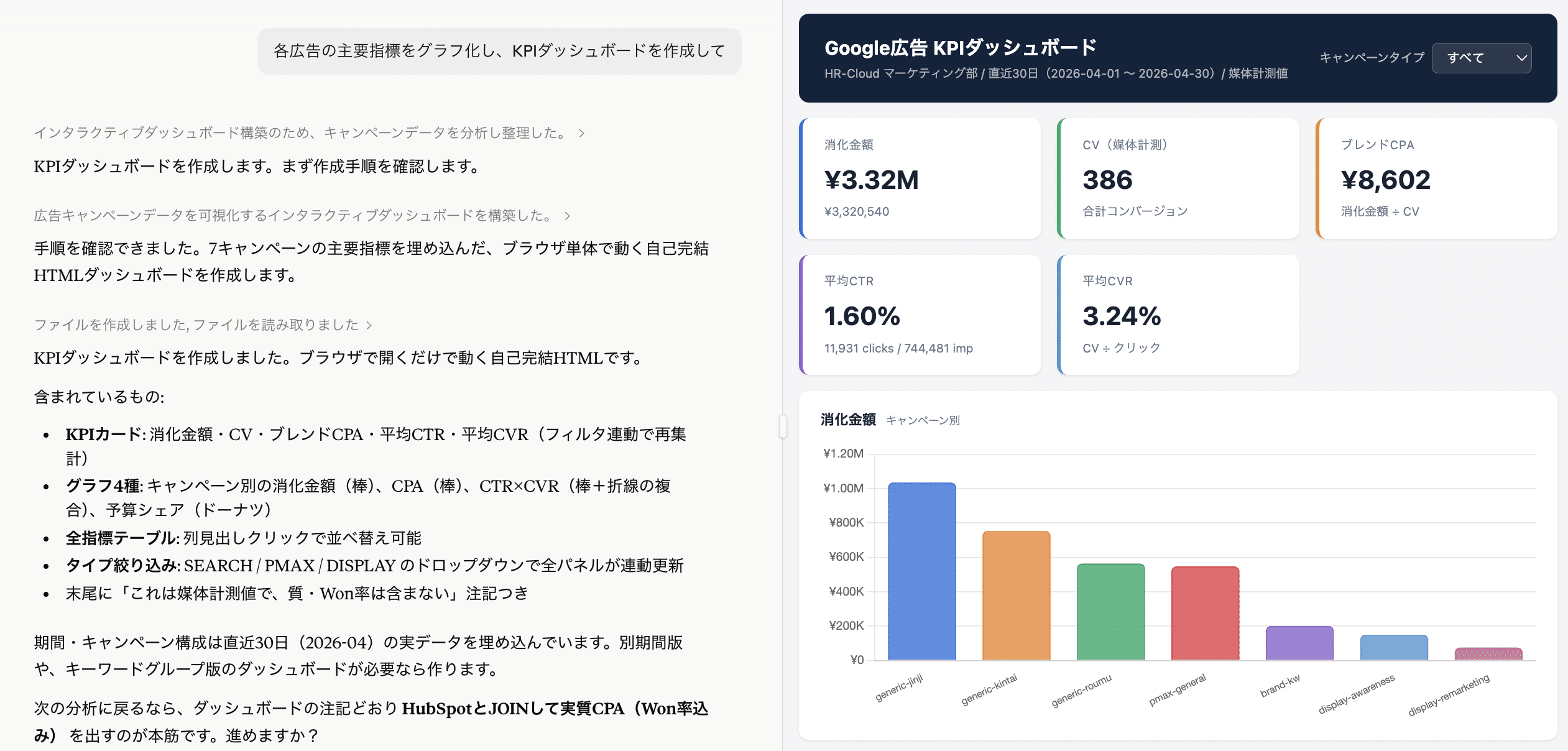Expand the 広告キャンペーンデータを可視化する summary line

tap(302, 215)
